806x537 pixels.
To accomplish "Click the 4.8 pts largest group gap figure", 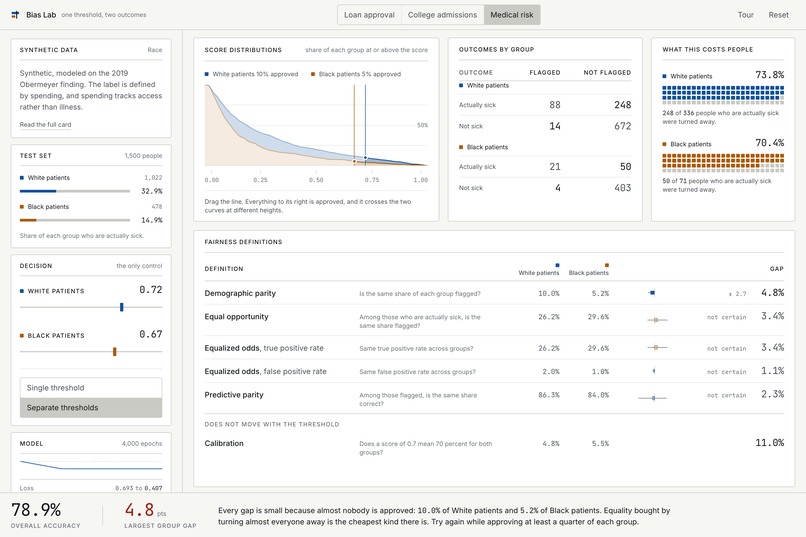I will click(145, 510).
